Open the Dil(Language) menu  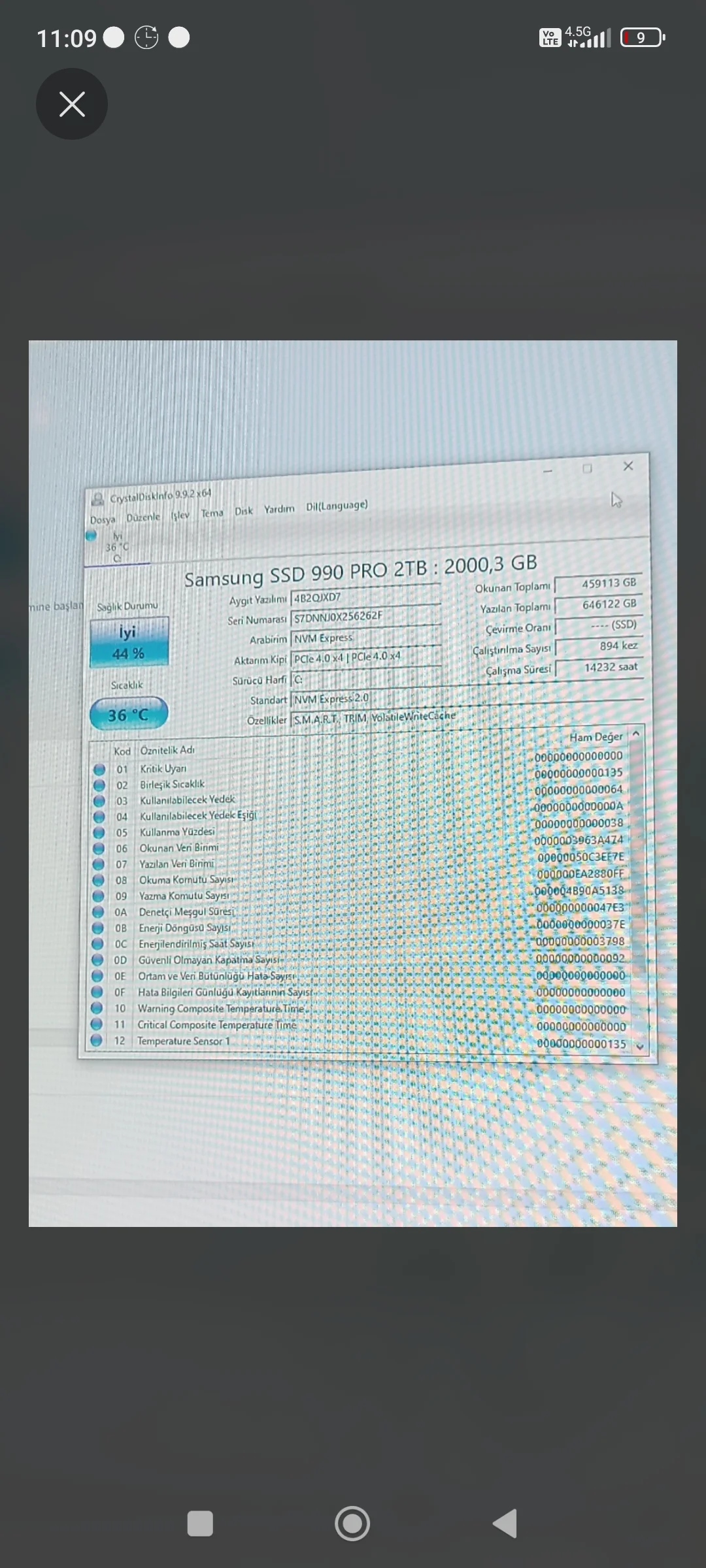tap(337, 506)
